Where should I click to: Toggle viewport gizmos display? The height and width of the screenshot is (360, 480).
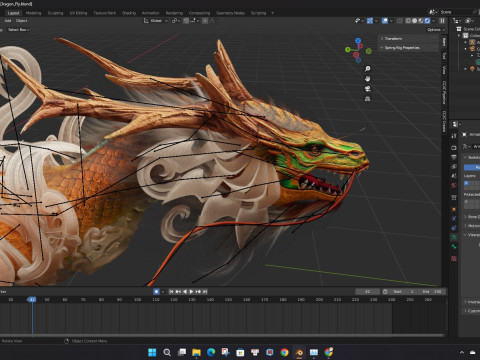point(370,21)
